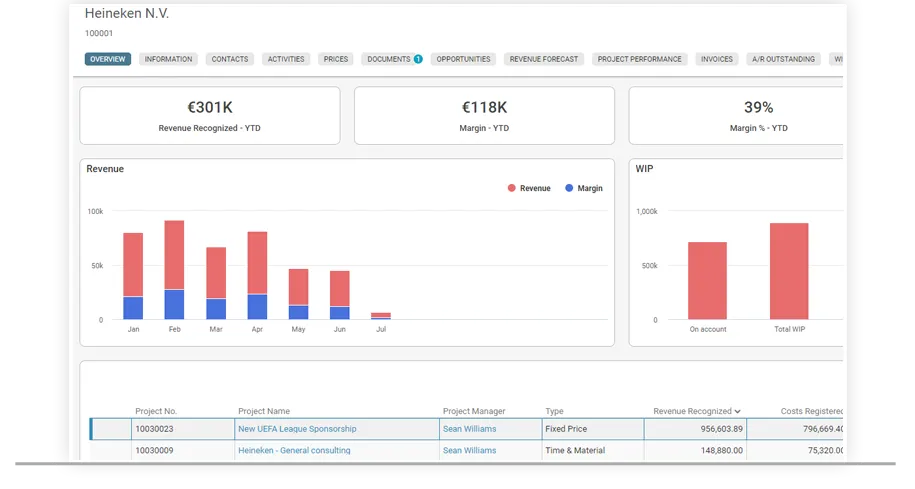The image size is (915, 489).
Task: Open the Overview tab
Action: click(x=107, y=59)
